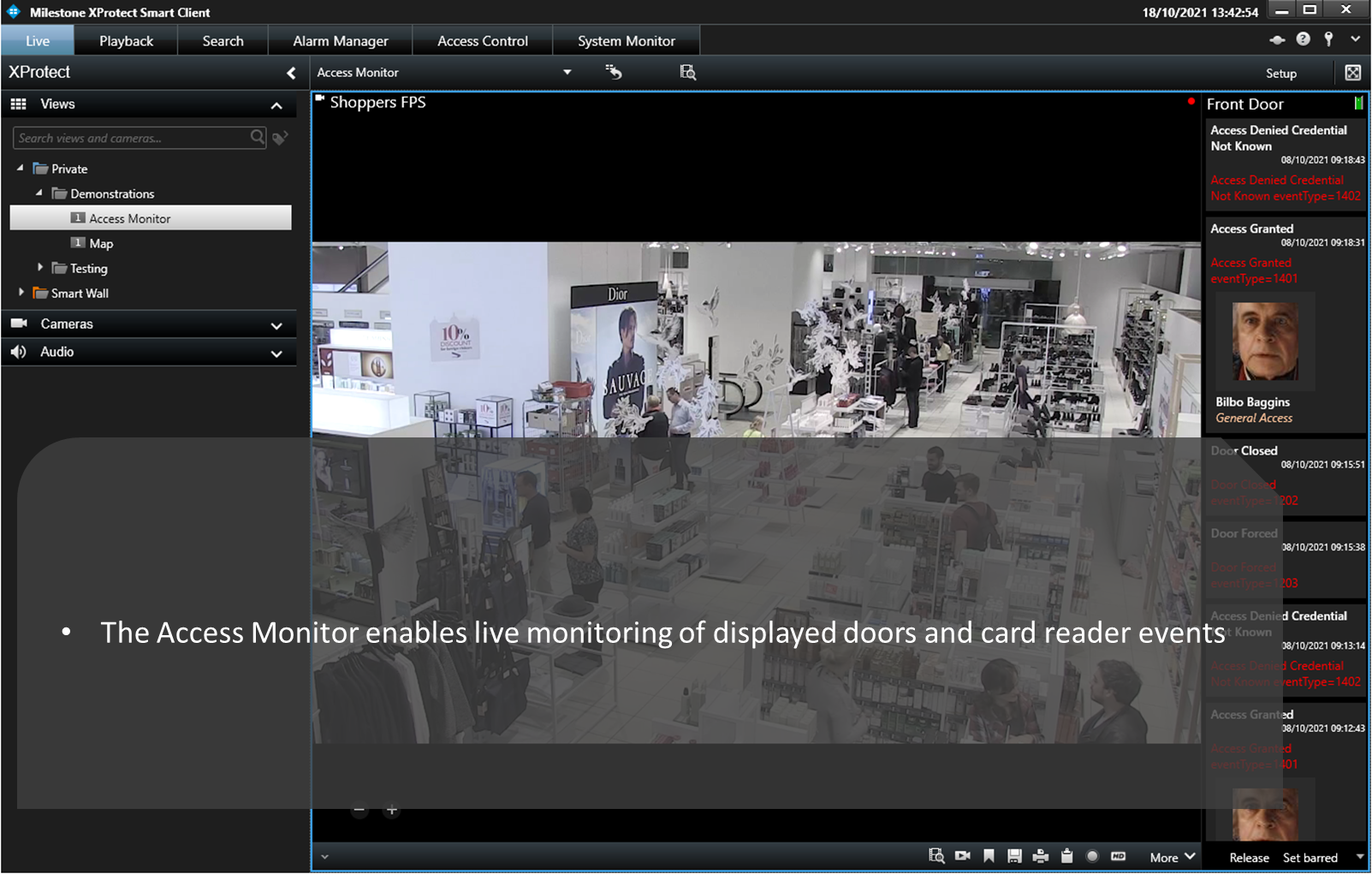The height and width of the screenshot is (874, 1372).
Task: Open the dropdown arrow next to Set barred
Action: click(1360, 857)
